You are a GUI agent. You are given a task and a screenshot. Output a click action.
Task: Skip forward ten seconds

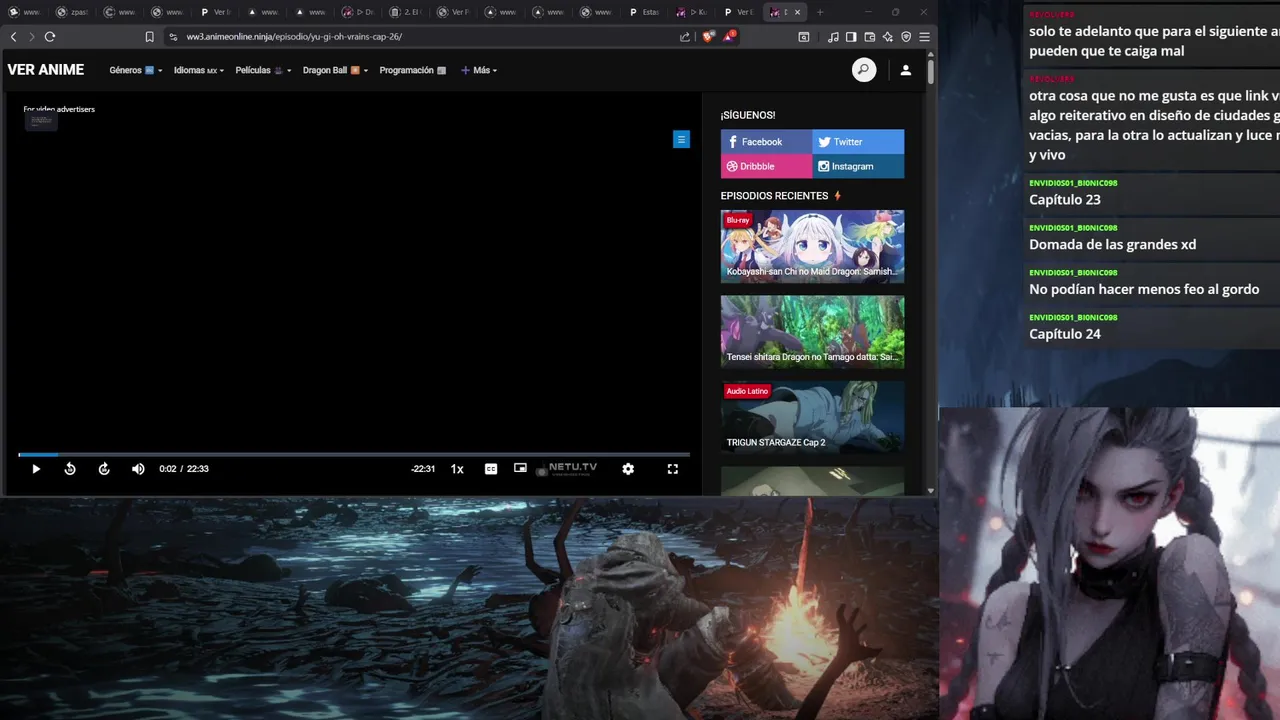point(104,469)
